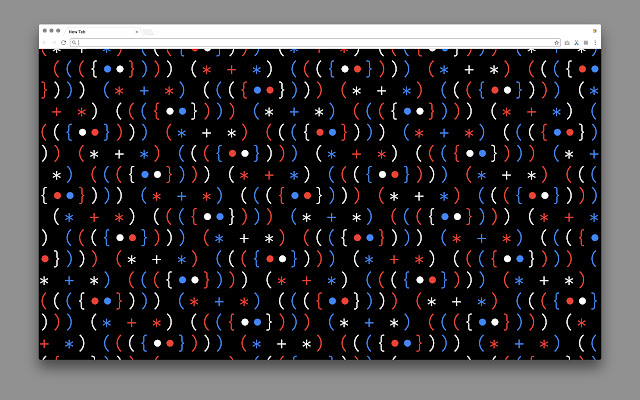The image size is (640, 400).
Task: Reload the page with the refresh icon
Action: pyautogui.click(x=63, y=42)
